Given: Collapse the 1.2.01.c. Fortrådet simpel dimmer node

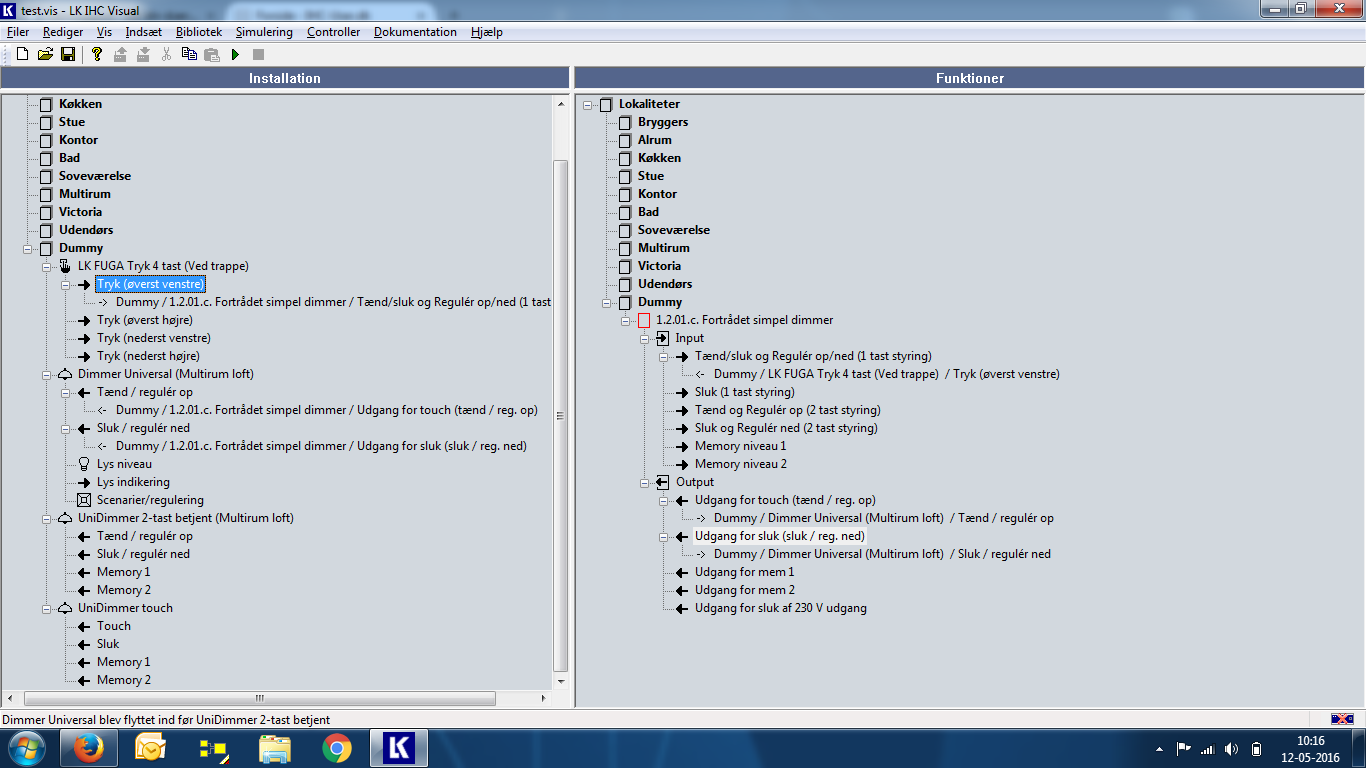Looking at the screenshot, I should 626,320.
